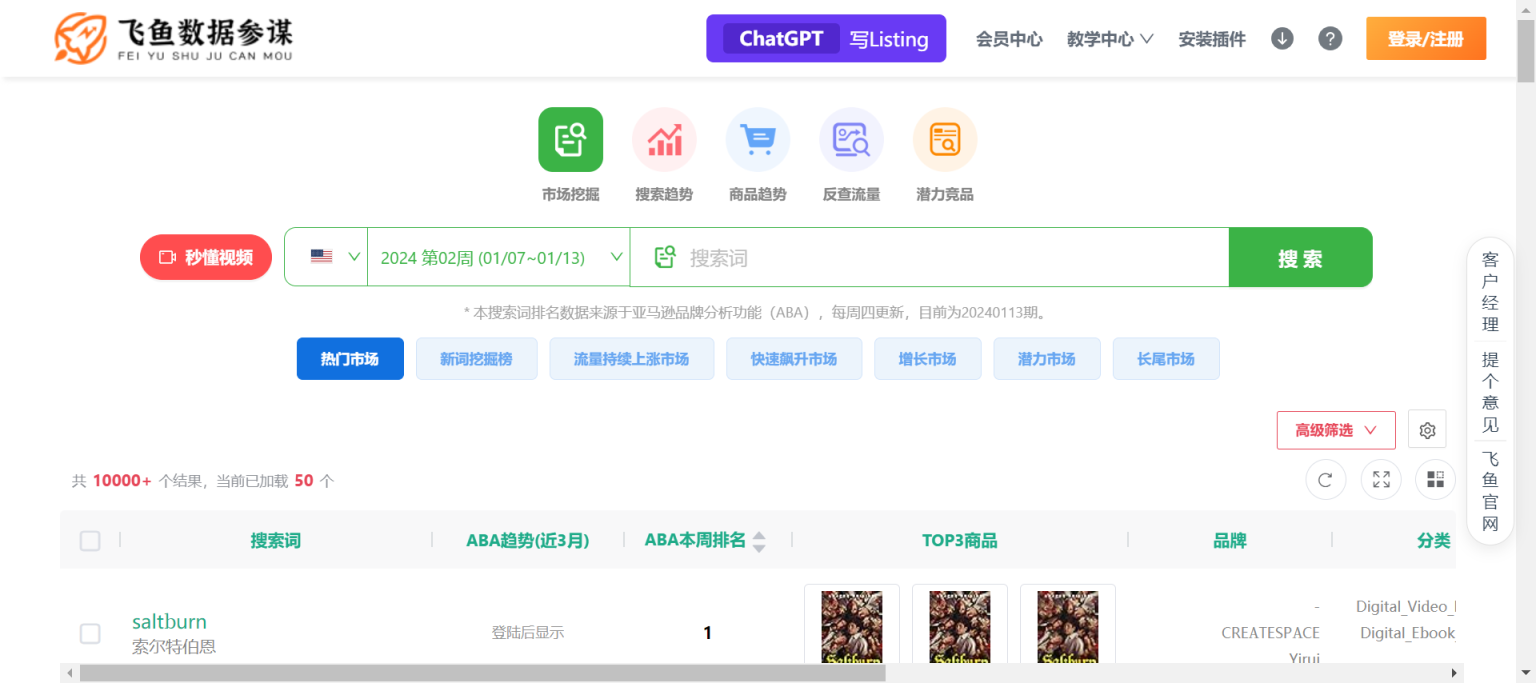1536x683 pixels.
Task: Click inside the 搜索词 keyword input field
Action: [930, 256]
